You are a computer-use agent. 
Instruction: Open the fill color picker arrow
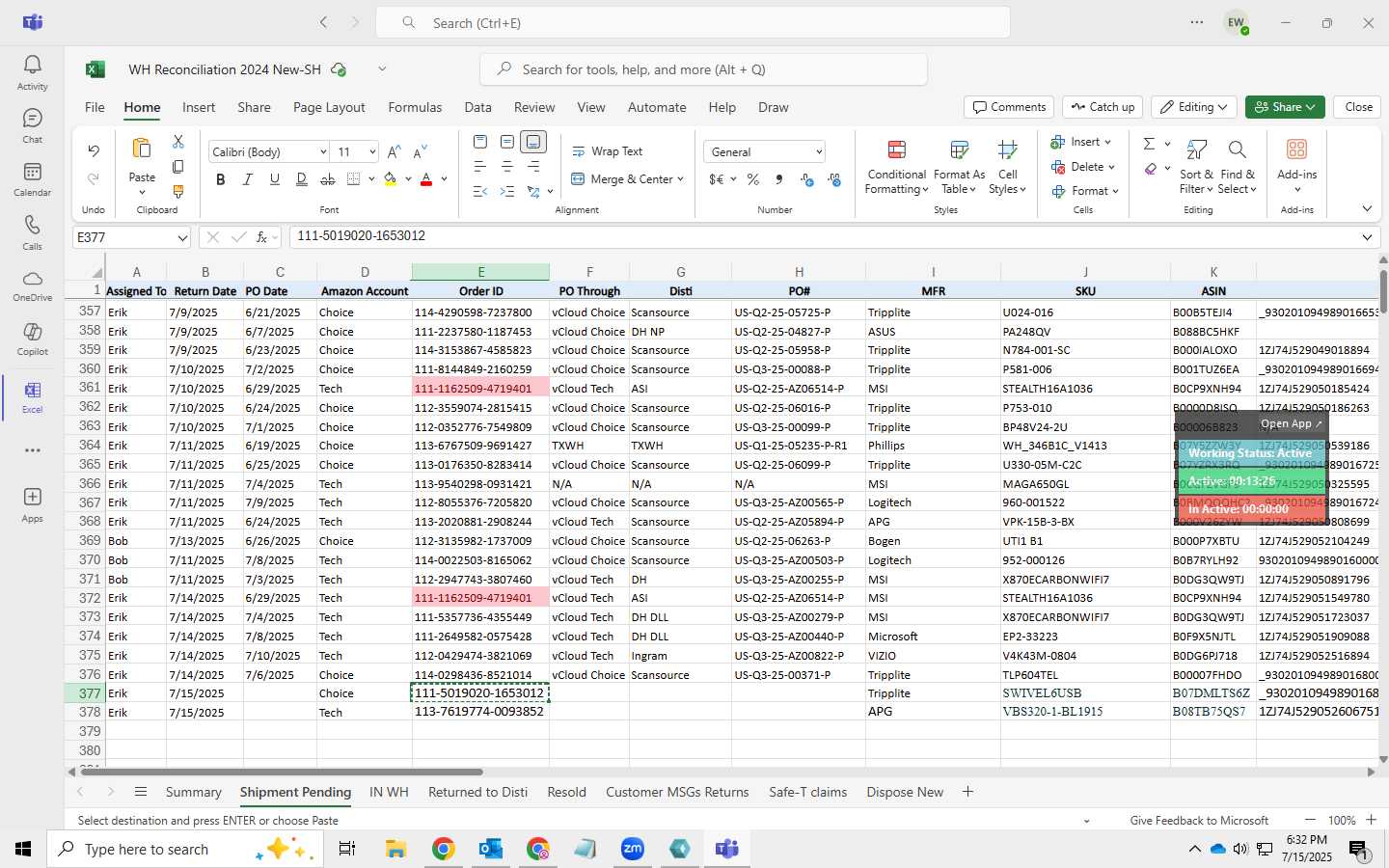[409, 179]
